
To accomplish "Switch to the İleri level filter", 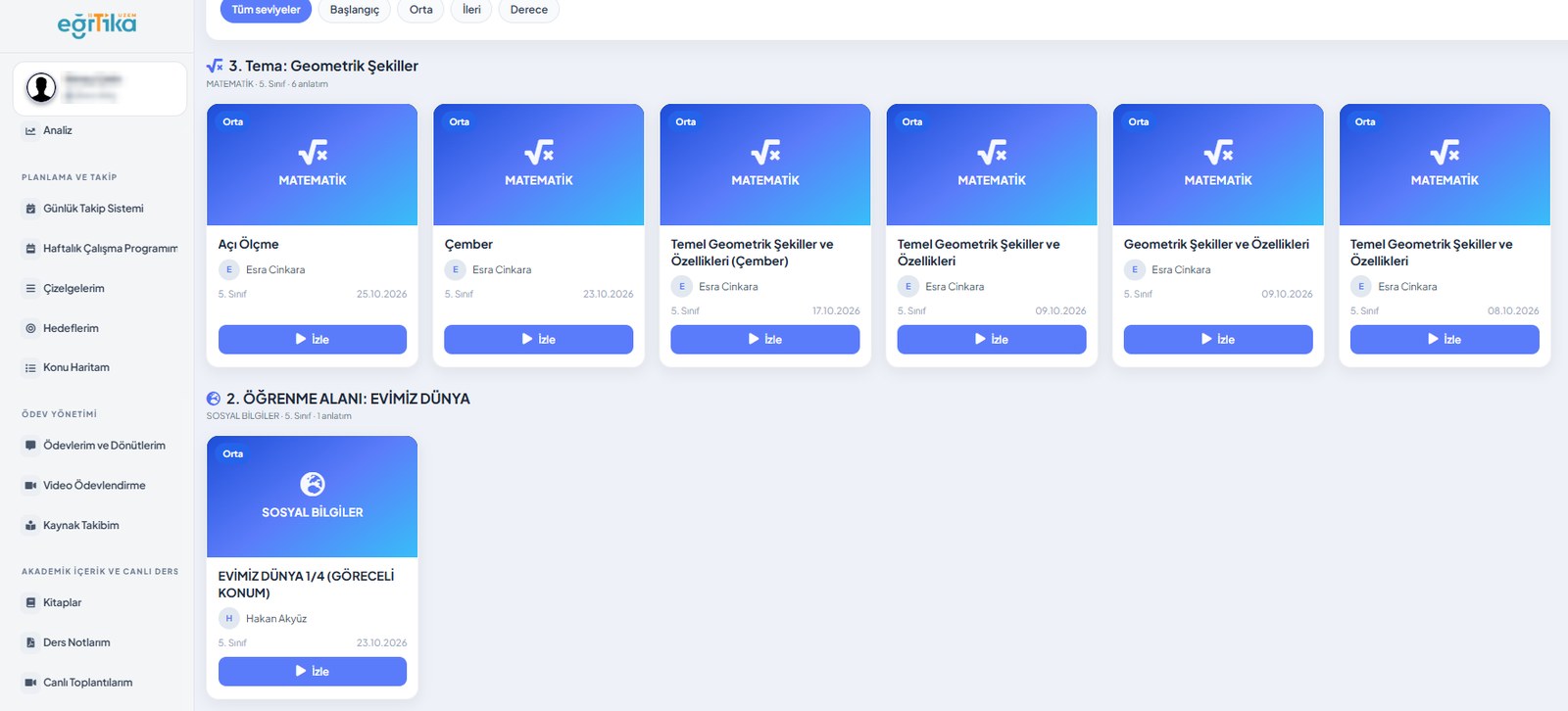I will pos(472,10).
